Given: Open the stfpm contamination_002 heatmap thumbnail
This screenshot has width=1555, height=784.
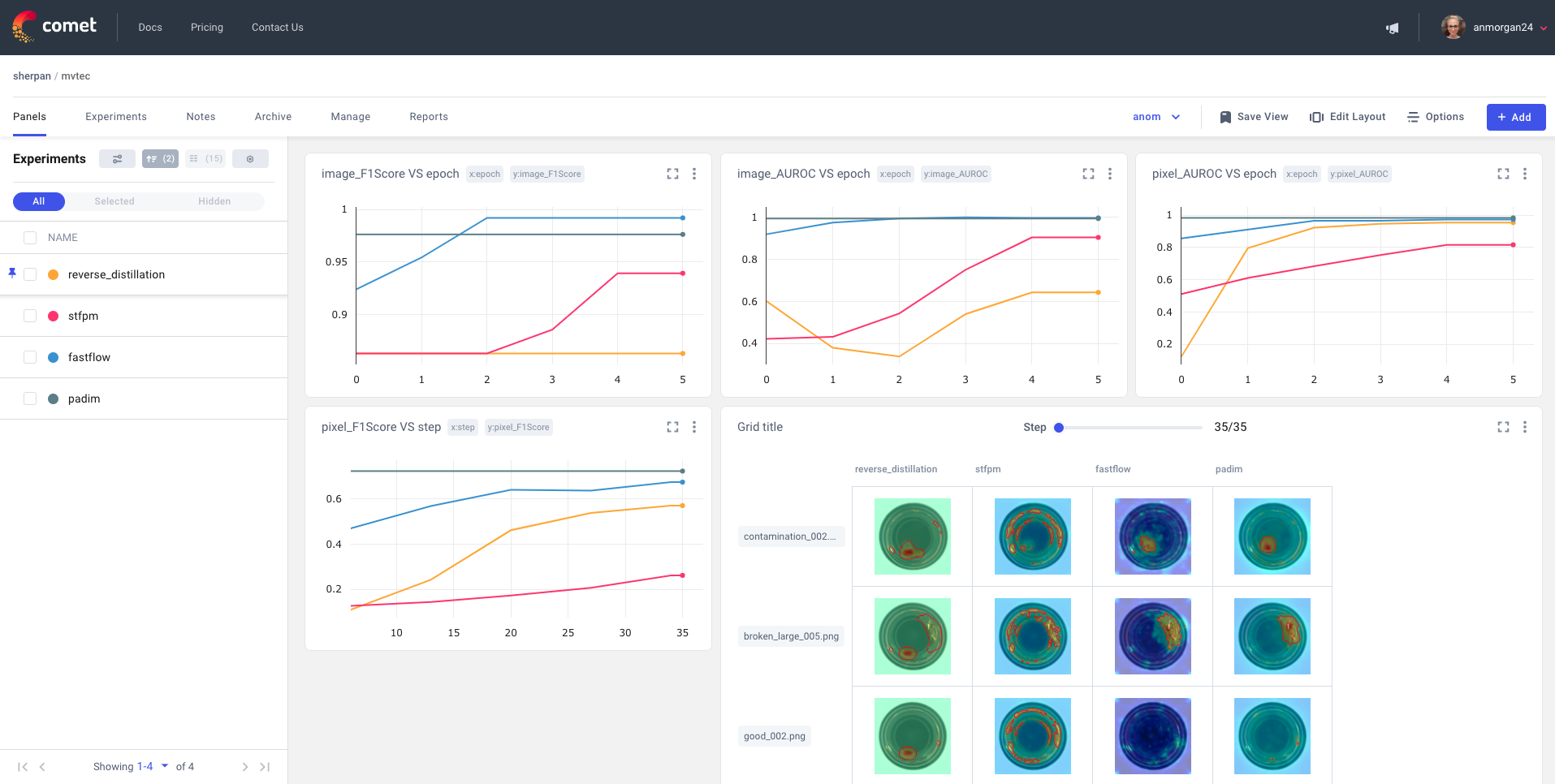Looking at the screenshot, I should pos(1033,536).
